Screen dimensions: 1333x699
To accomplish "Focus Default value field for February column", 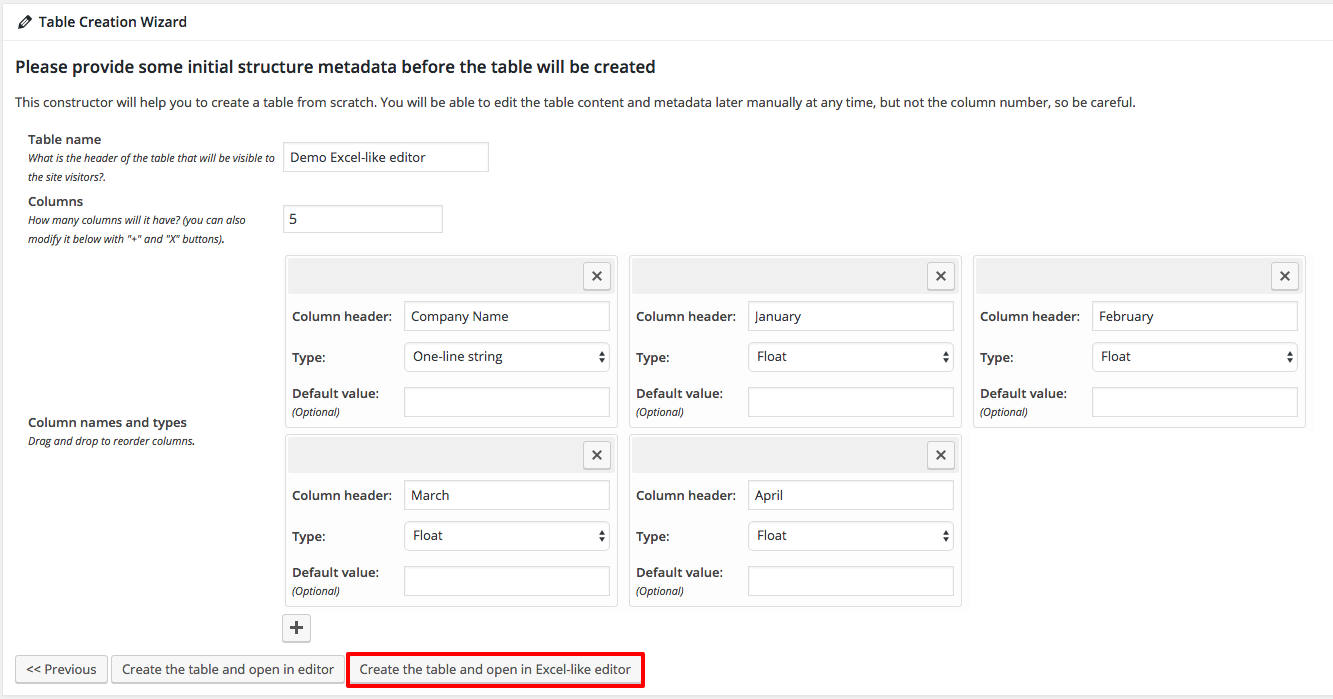I will point(1195,402).
